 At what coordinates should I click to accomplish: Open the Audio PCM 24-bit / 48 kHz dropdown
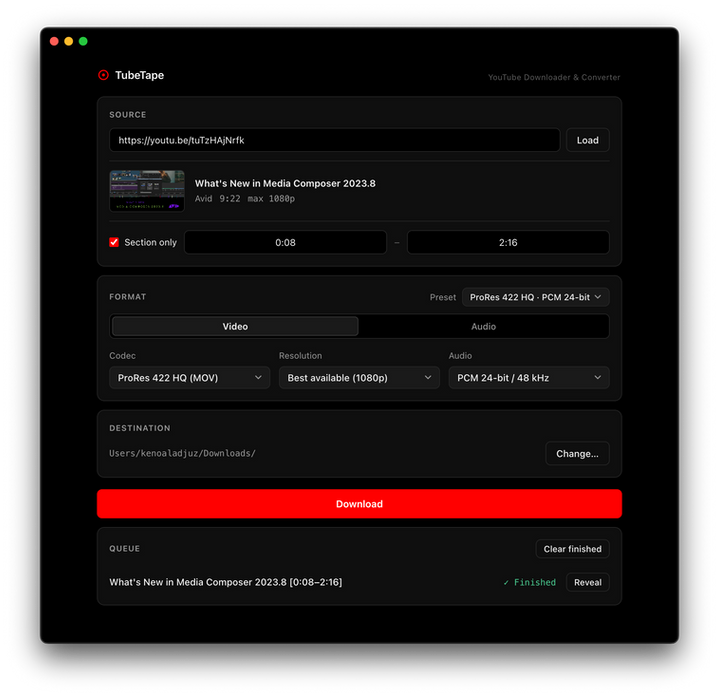(x=529, y=378)
